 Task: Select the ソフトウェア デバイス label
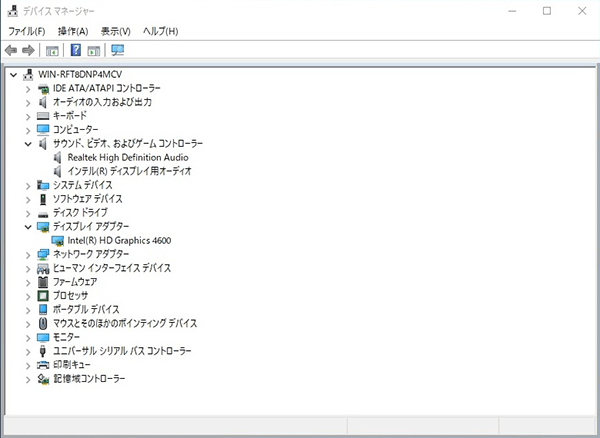[87, 199]
